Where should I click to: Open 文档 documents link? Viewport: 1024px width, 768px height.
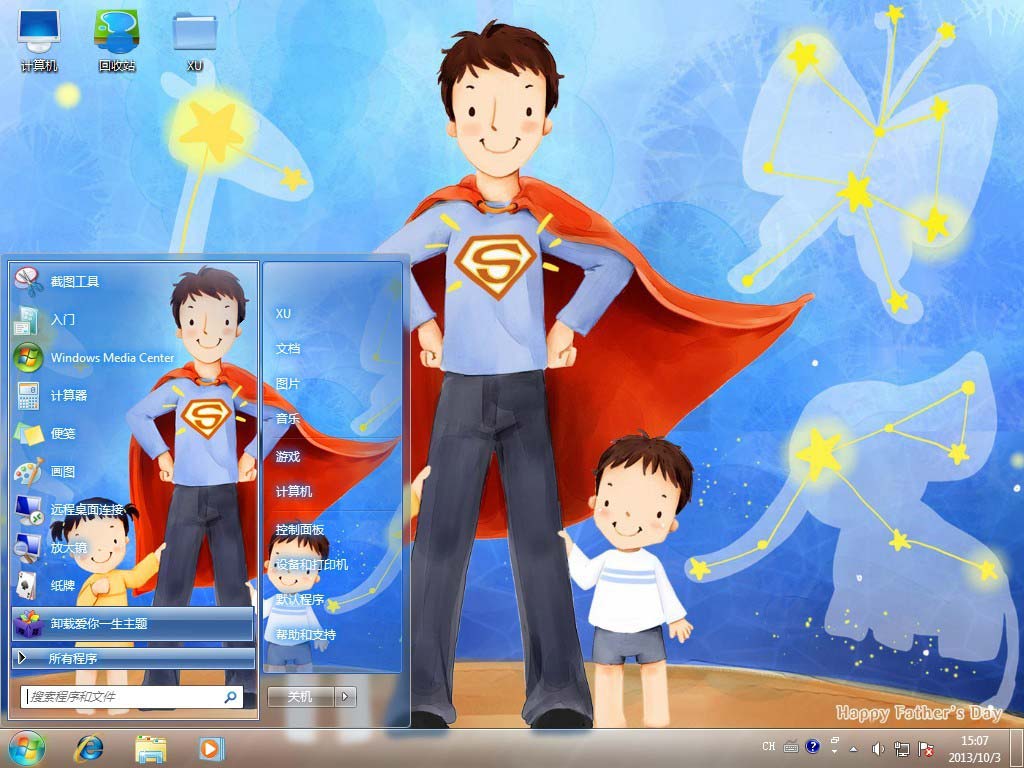(288, 349)
